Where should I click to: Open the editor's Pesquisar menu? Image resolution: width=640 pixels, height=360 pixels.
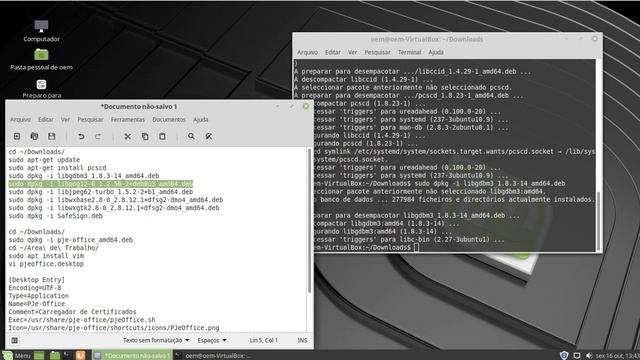(90, 120)
